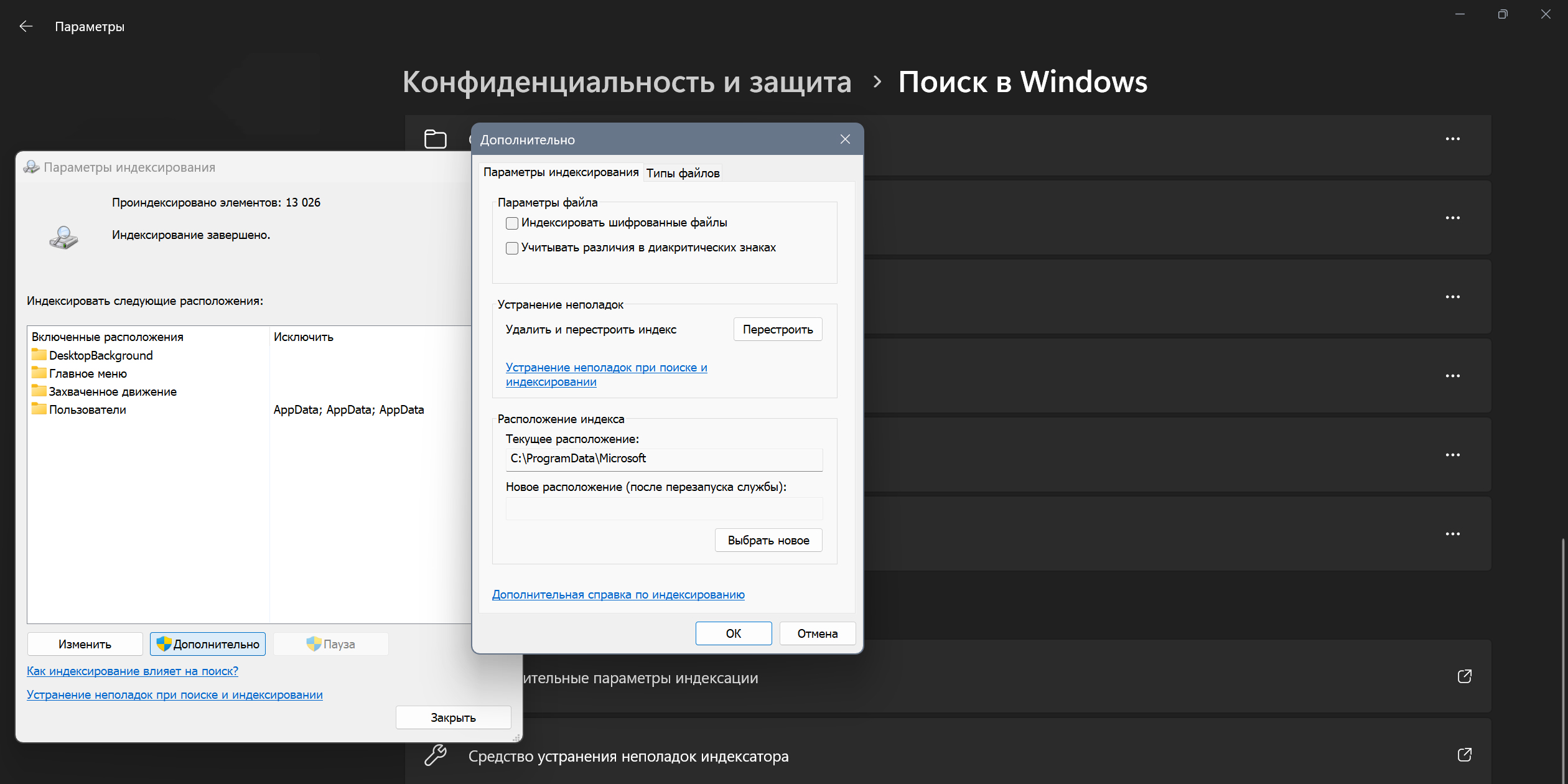The image size is (1568, 784).
Task: Select the 'Параметры индексирования' tab
Action: click(561, 172)
